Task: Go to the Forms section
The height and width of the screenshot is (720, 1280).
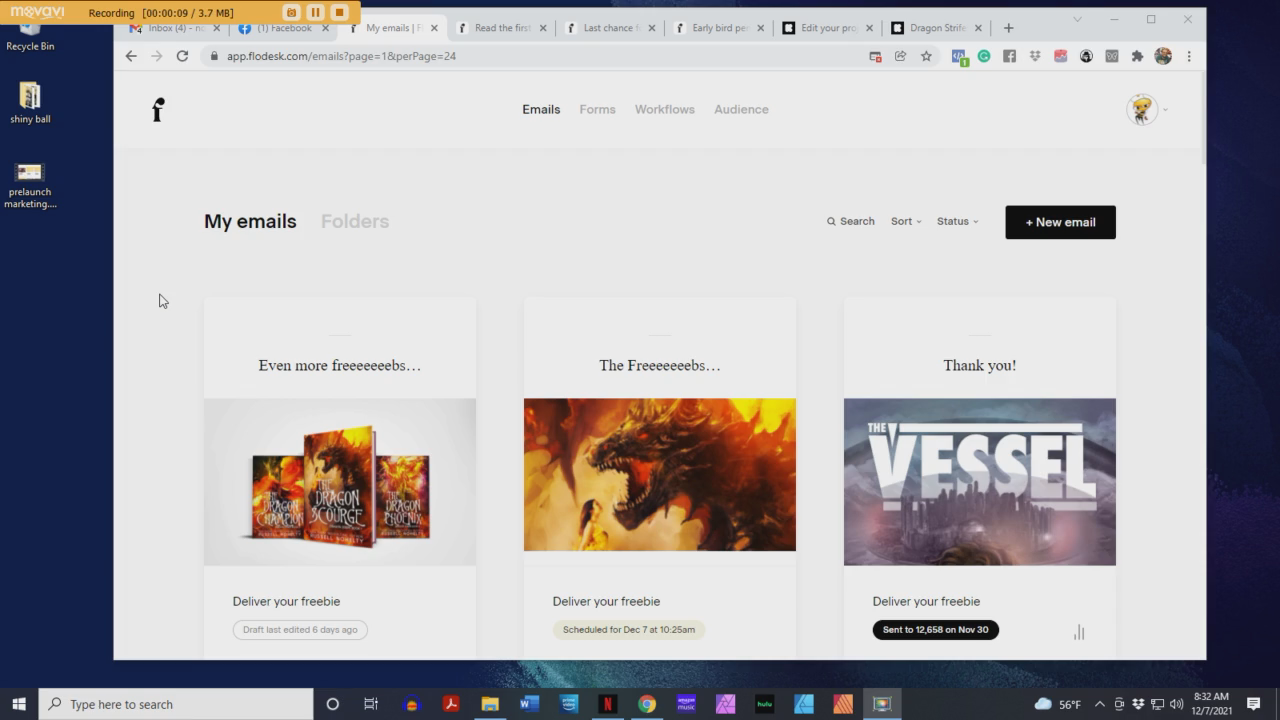Action: [x=597, y=110]
